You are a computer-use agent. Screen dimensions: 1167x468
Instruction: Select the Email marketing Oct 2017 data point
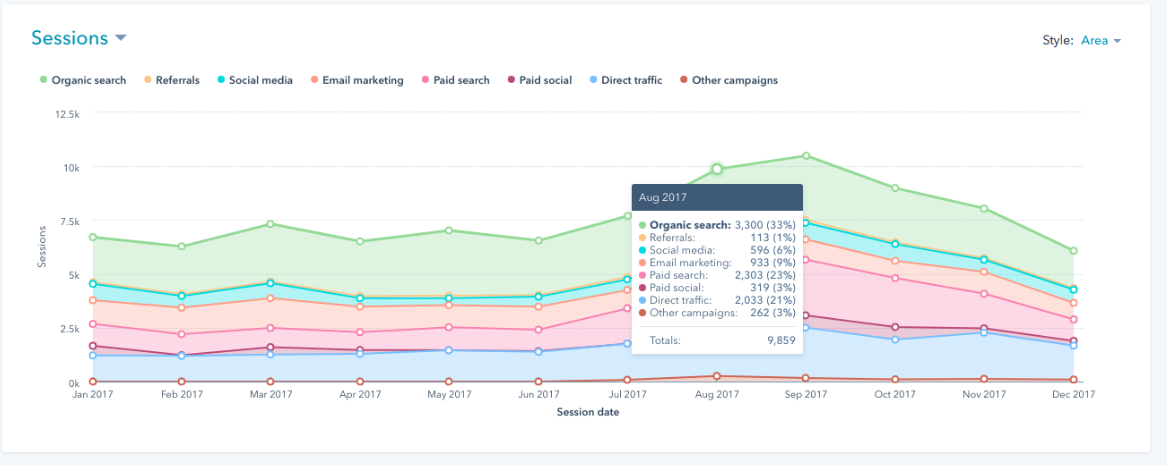[895, 261]
